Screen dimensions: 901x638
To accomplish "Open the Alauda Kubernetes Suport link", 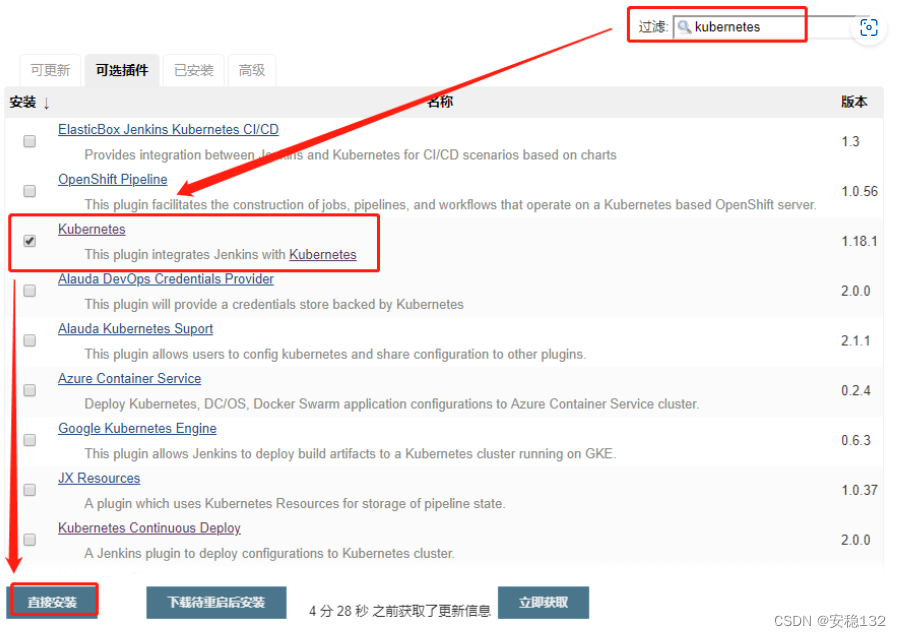I will [x=135, y=328].
